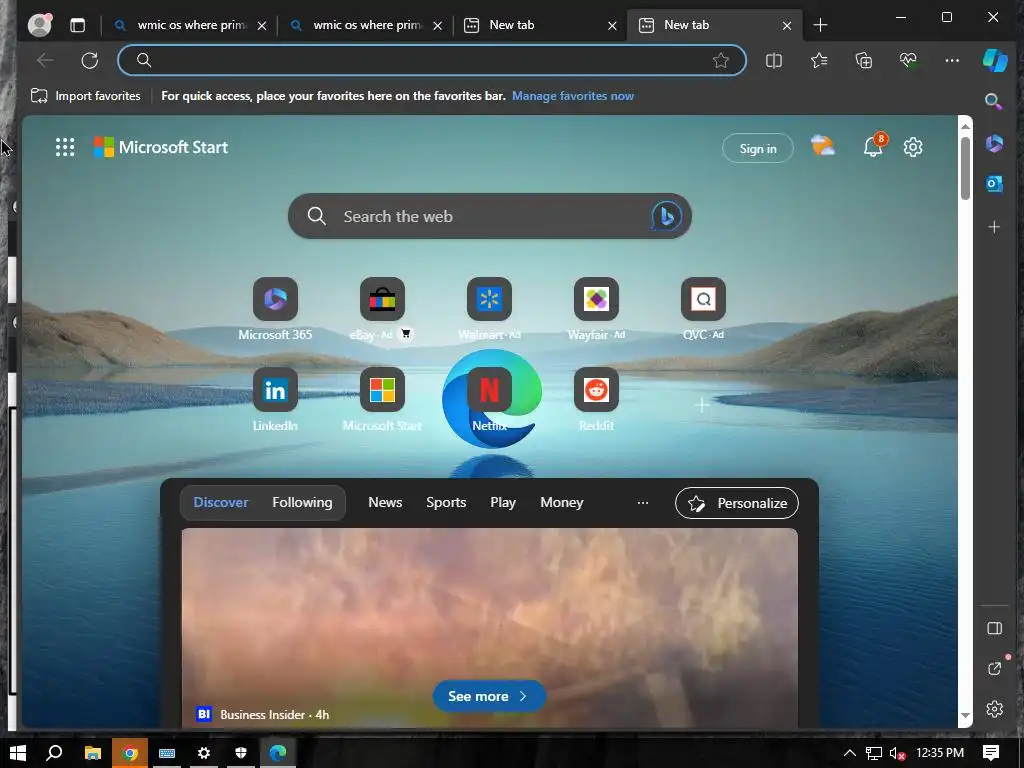Screen dimensions: 1024x768
Task: Select the Following feed tab
Action: [302, 502]
